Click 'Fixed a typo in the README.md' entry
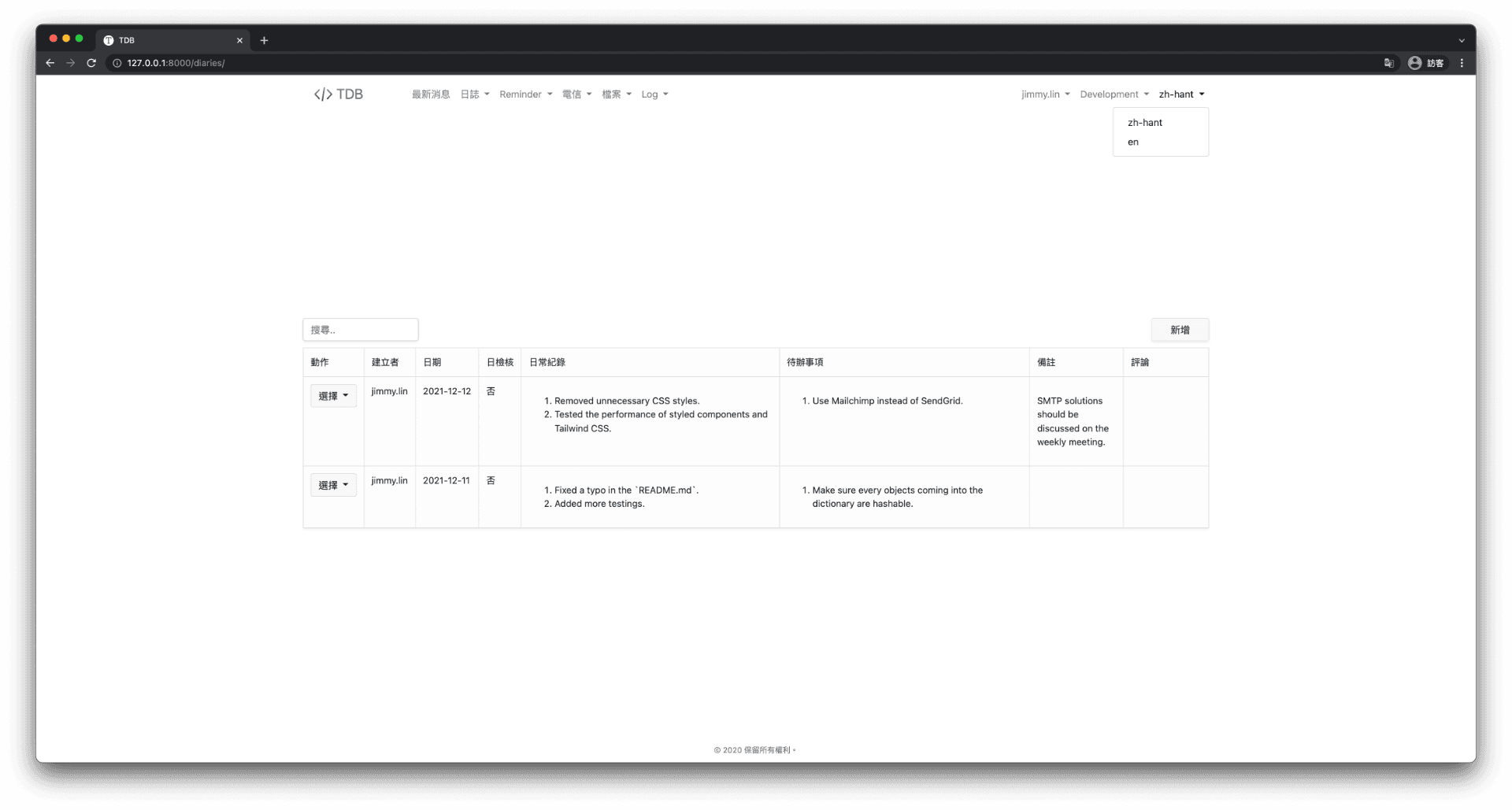This screenshot has height=810, width=1512. [626, 490]
